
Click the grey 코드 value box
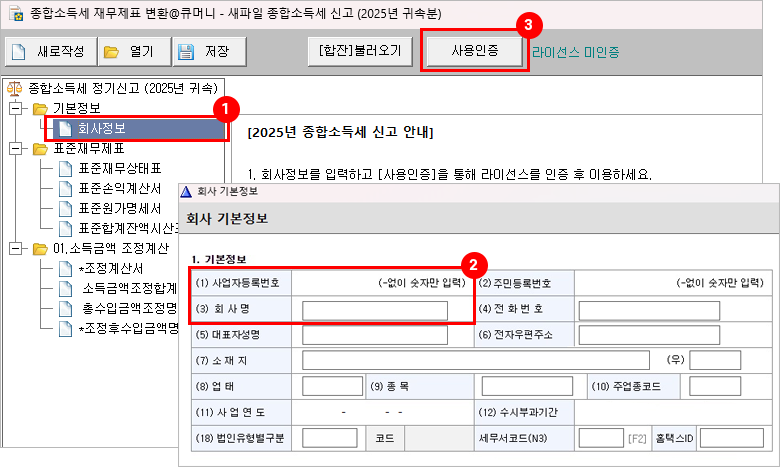pos(438,438)
